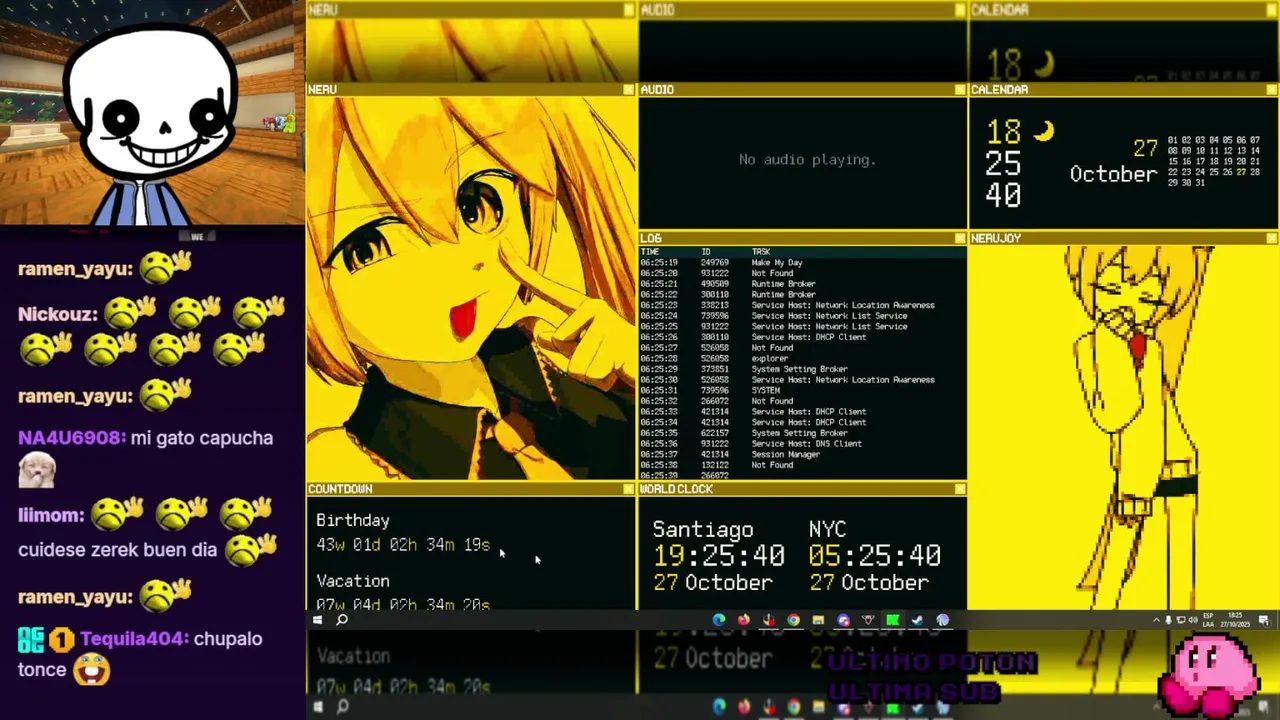Open the green Kick app on the taskbar

pos(892,620)
